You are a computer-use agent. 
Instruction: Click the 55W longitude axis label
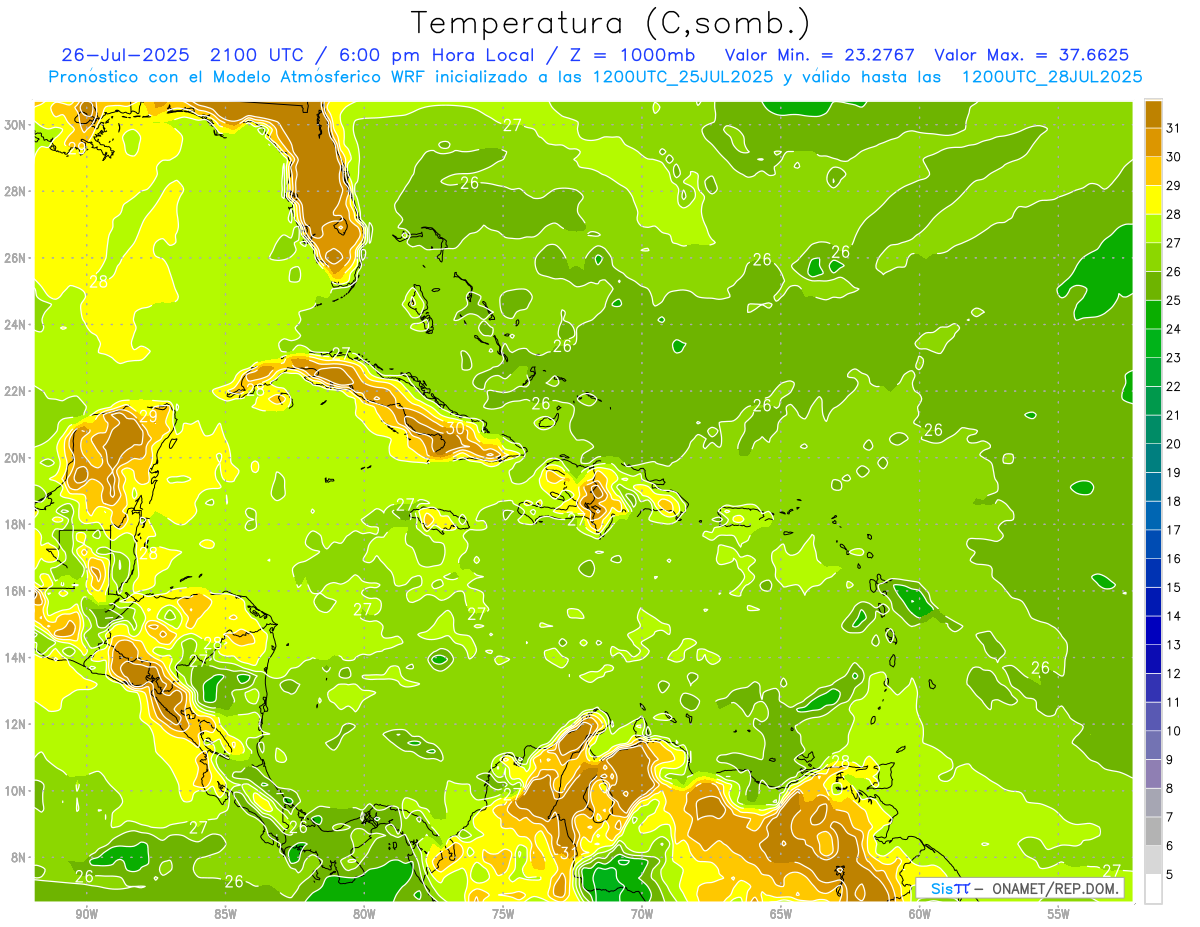pyautogui.click(x=1059, y=914)
